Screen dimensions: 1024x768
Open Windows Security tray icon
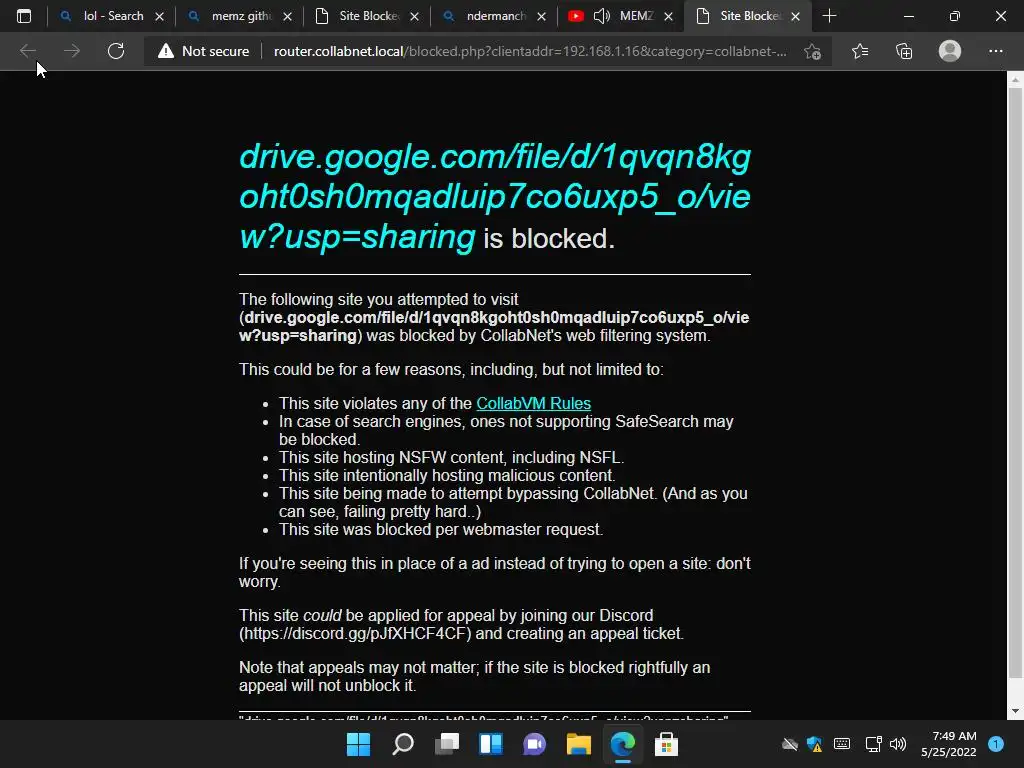(814, 744)
